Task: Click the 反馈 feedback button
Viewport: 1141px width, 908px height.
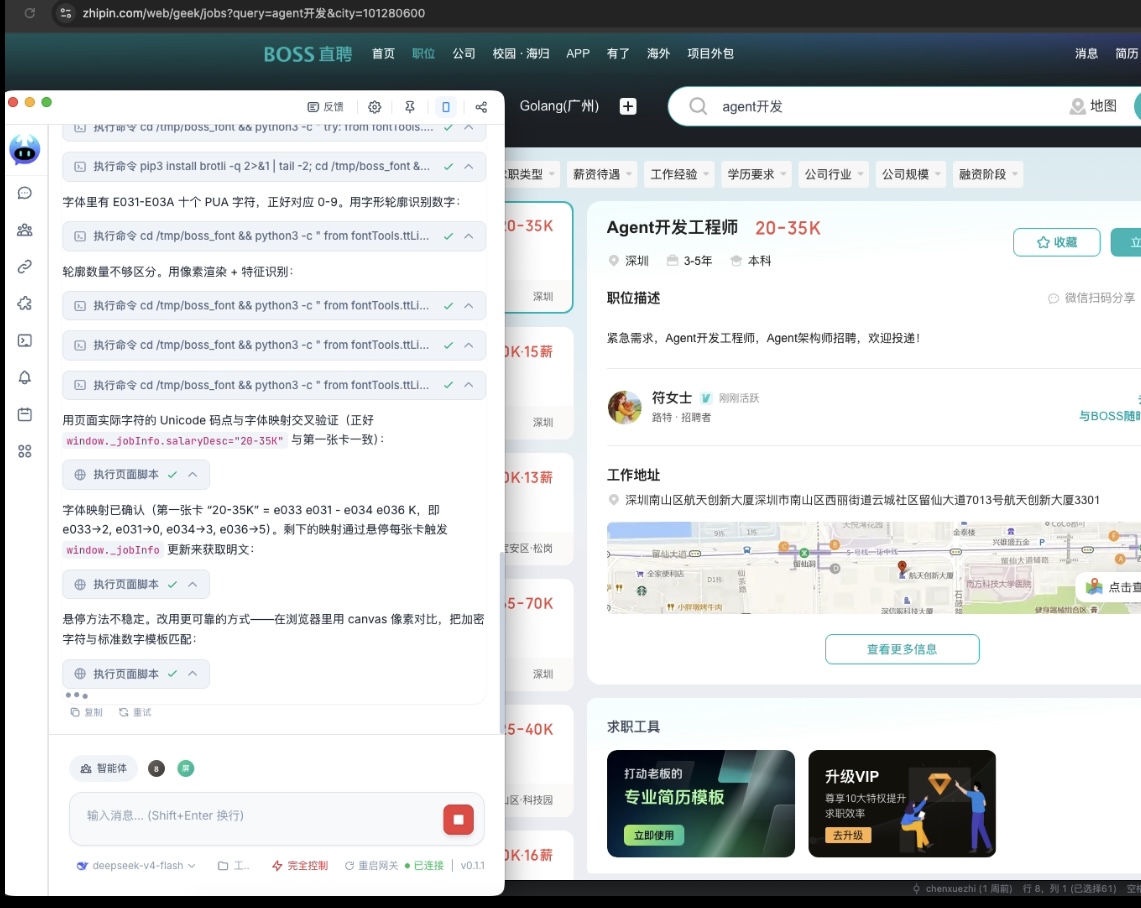Action: coord(325,107)
